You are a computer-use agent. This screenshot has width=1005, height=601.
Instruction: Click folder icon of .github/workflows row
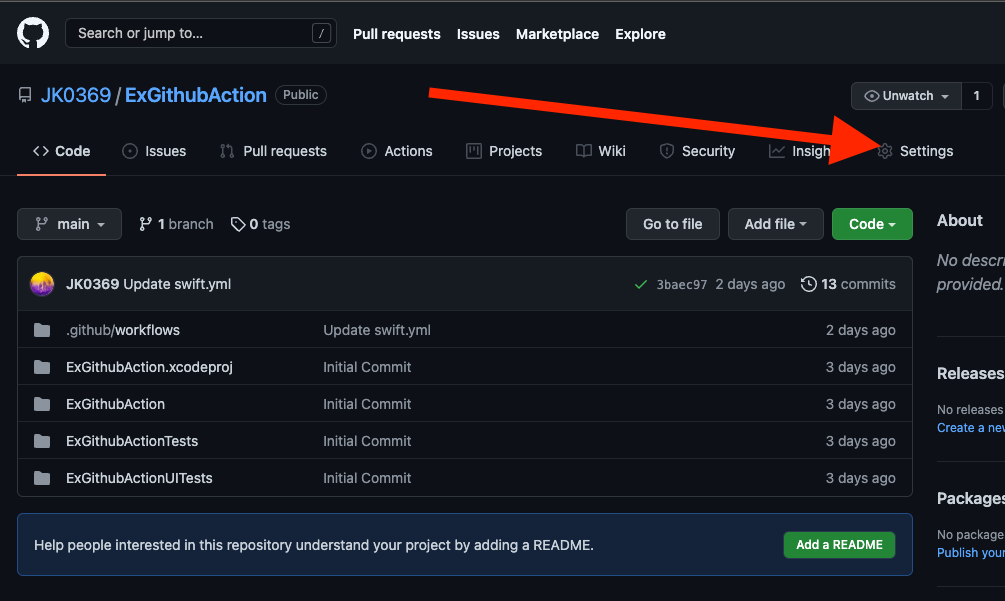pyautogui.click(x=42, y=330)
